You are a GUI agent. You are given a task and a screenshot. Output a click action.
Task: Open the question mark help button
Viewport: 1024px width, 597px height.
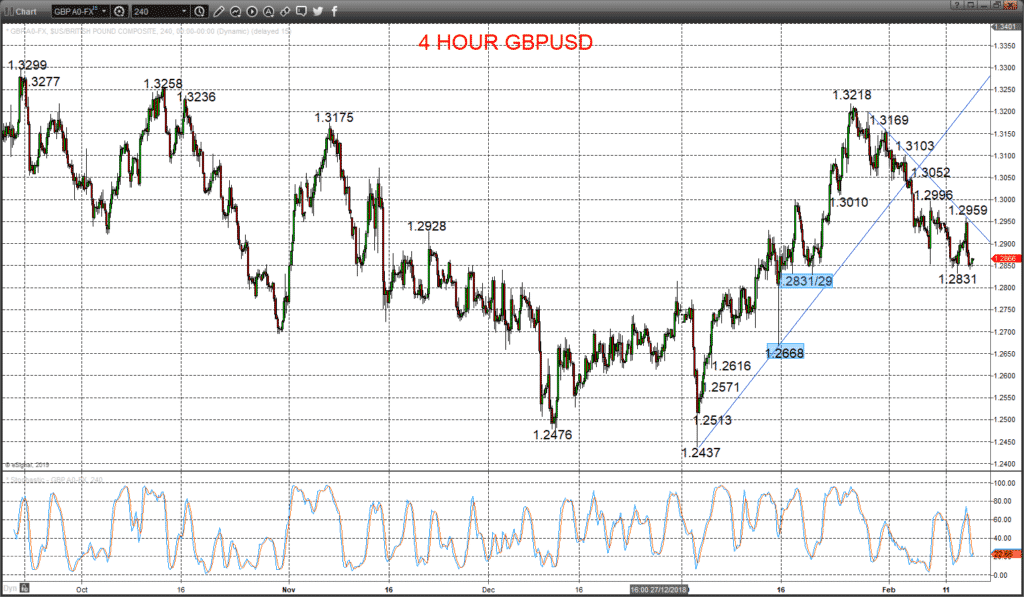[957, 5]
